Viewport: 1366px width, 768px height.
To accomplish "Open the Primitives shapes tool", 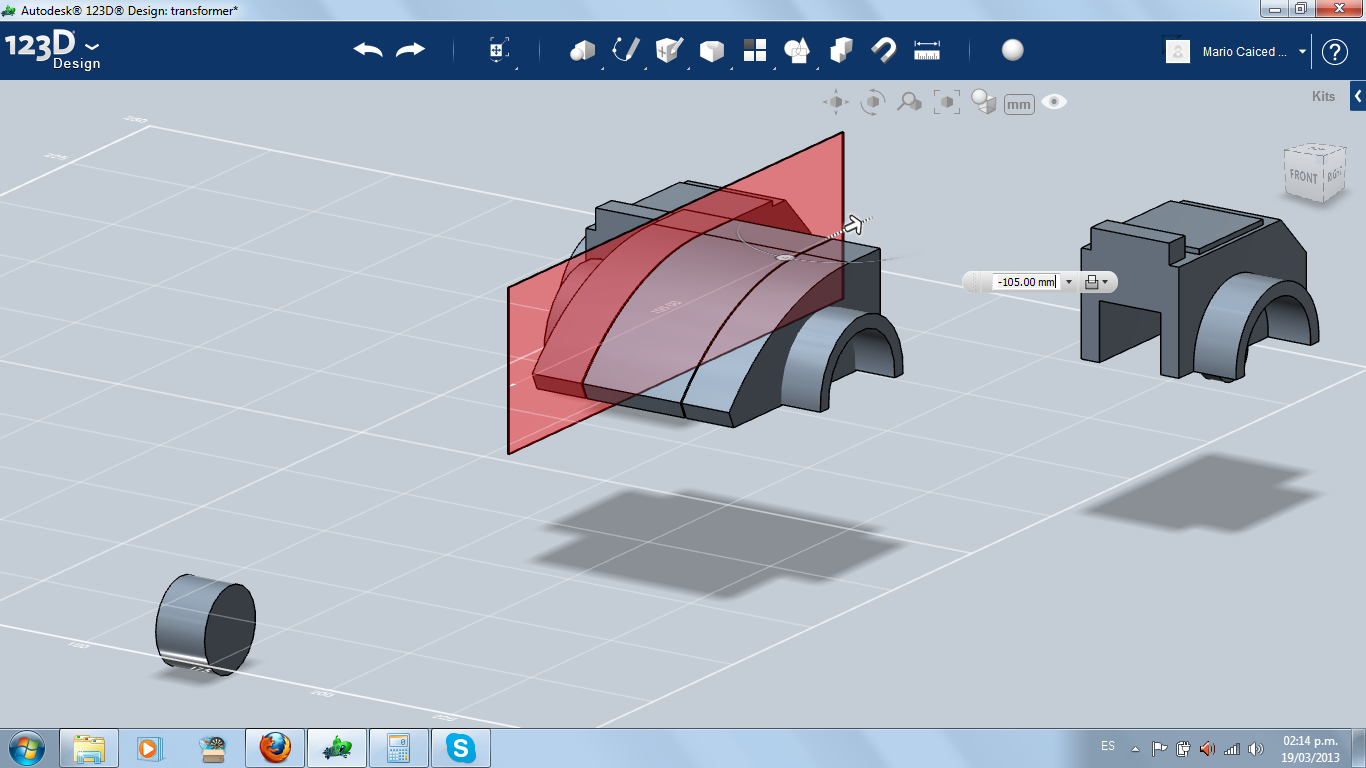I will coord(582,51).
